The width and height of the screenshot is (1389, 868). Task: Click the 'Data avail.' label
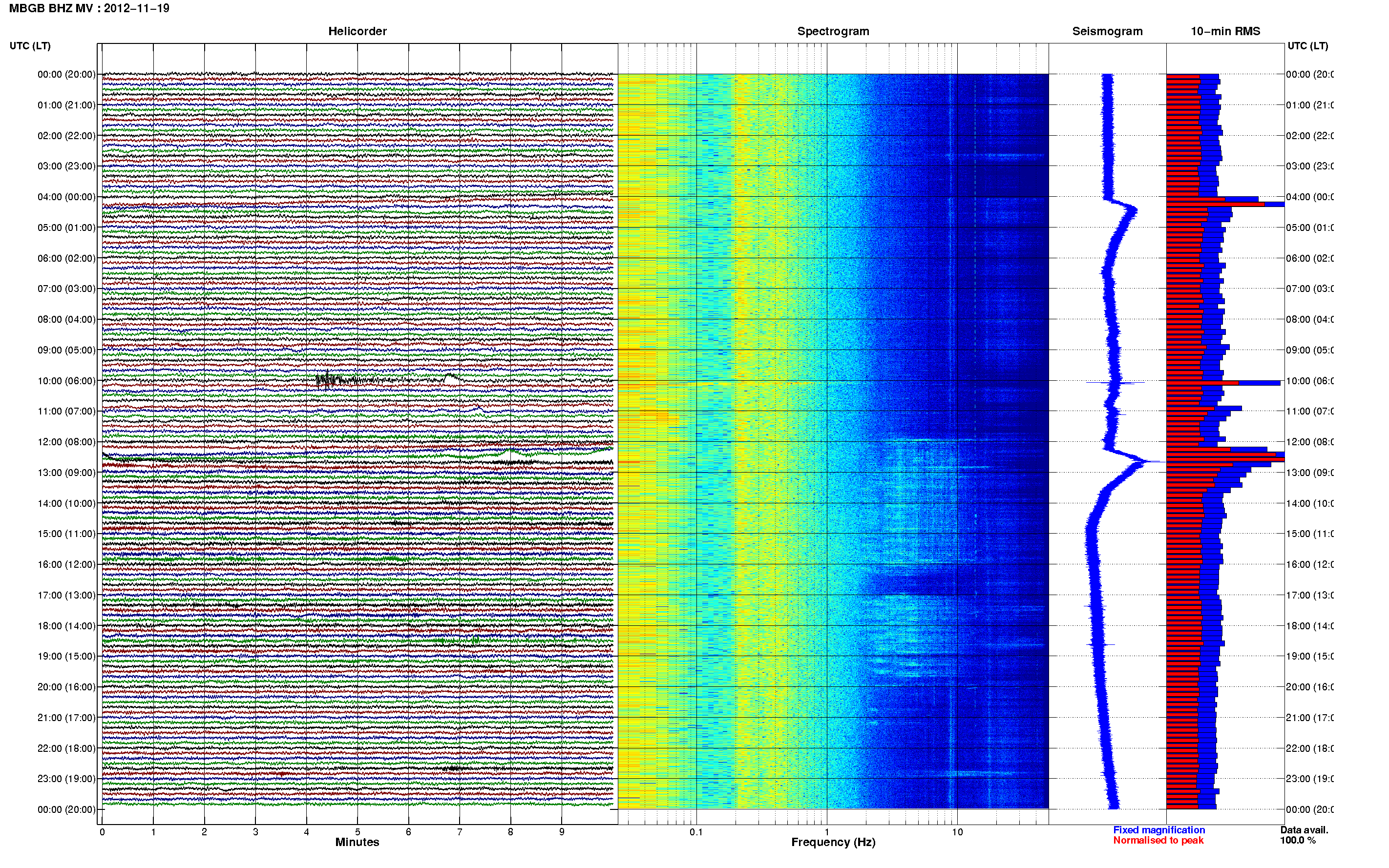1304,830
